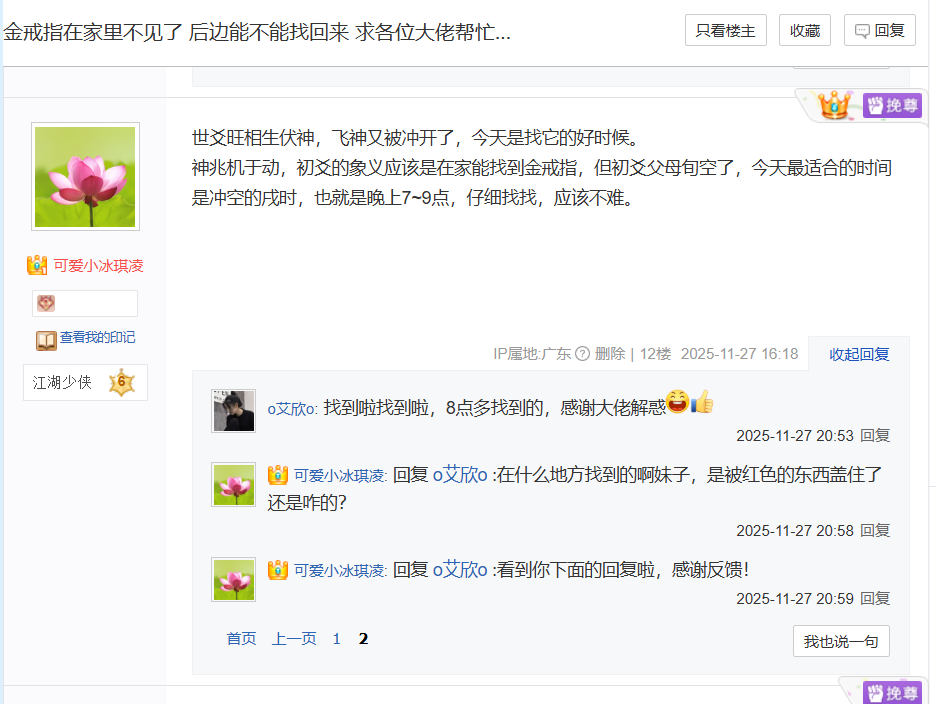
Task: Reply to the 20:53 comment
Action: (x=875, y=435)
